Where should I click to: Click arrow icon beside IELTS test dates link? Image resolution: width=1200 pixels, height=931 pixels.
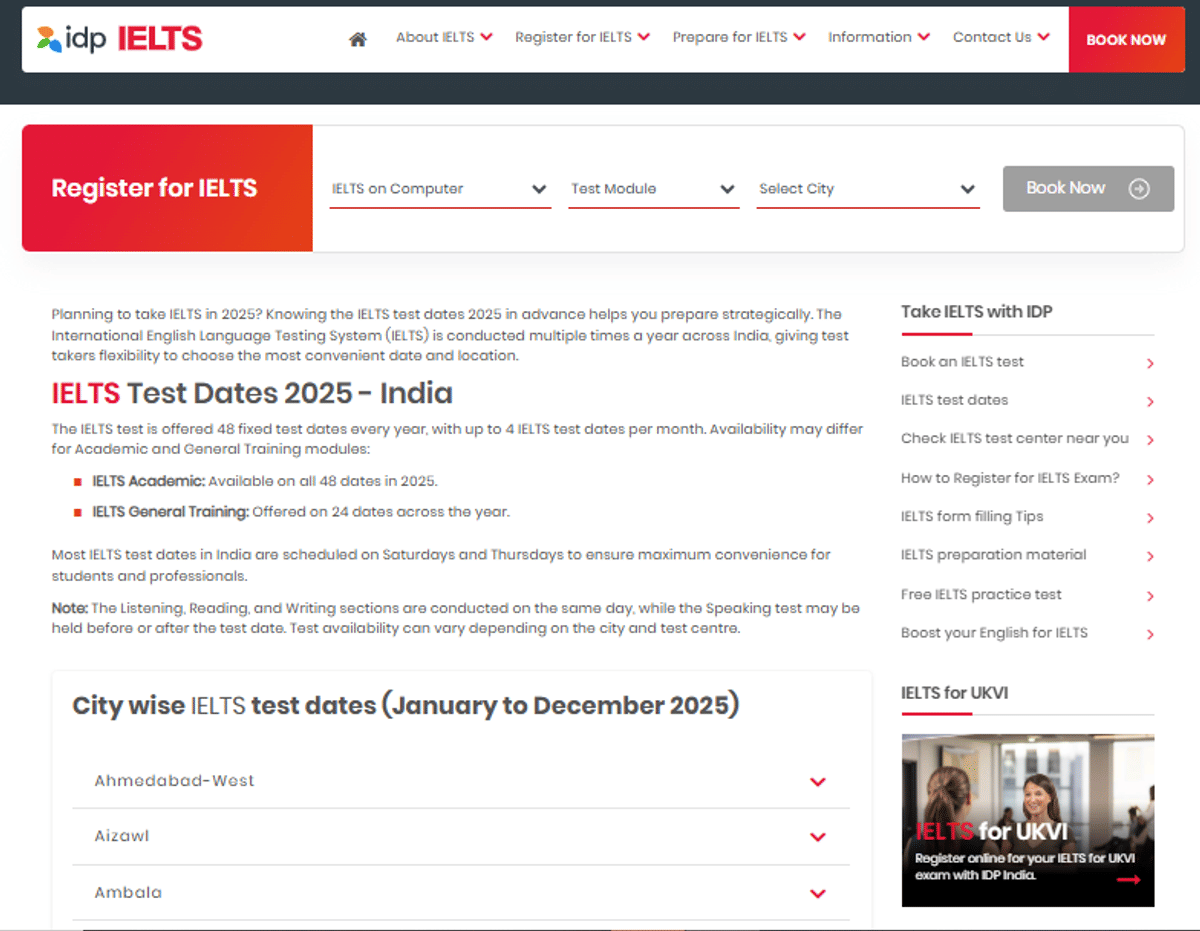click(x=1150, y=402)
